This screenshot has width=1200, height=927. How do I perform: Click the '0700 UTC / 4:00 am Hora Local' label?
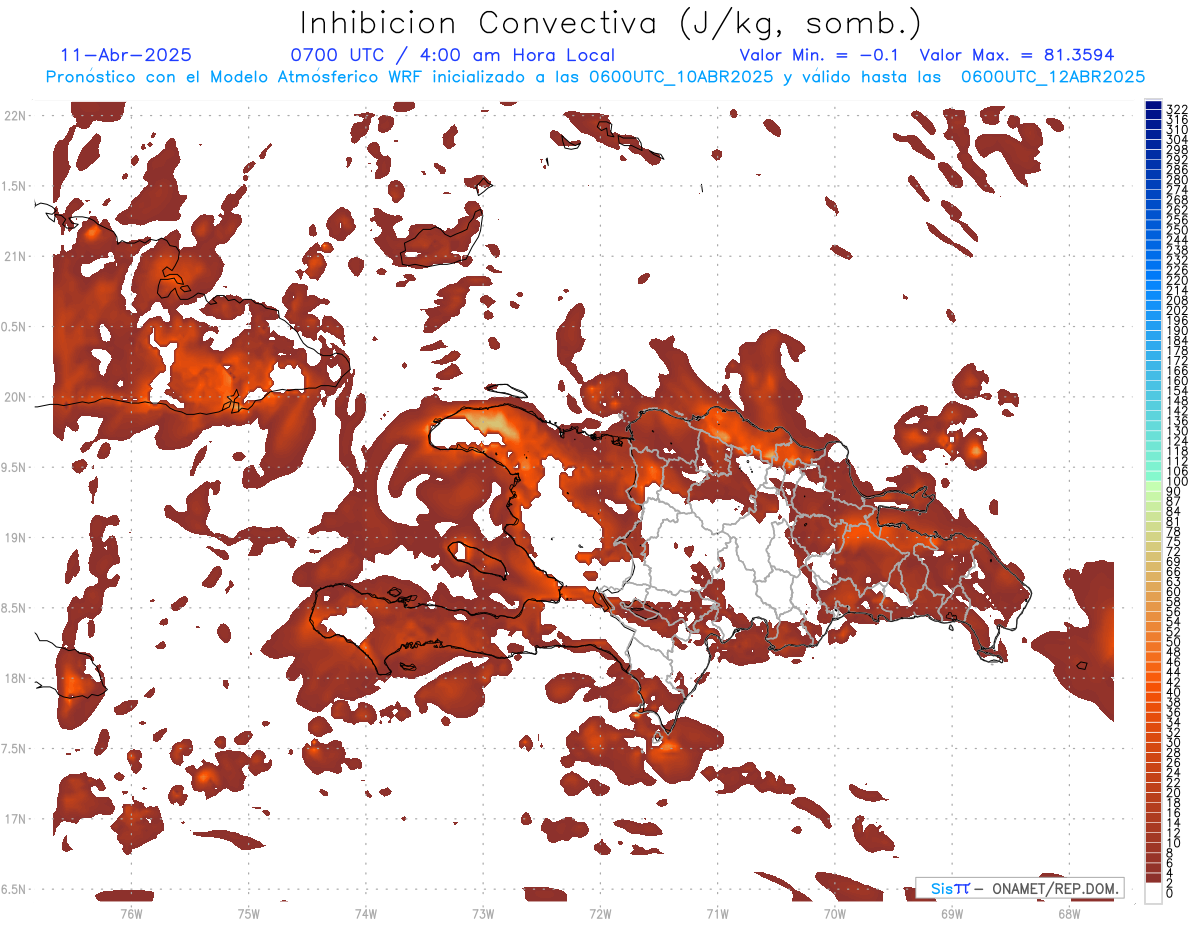[452, 56]
